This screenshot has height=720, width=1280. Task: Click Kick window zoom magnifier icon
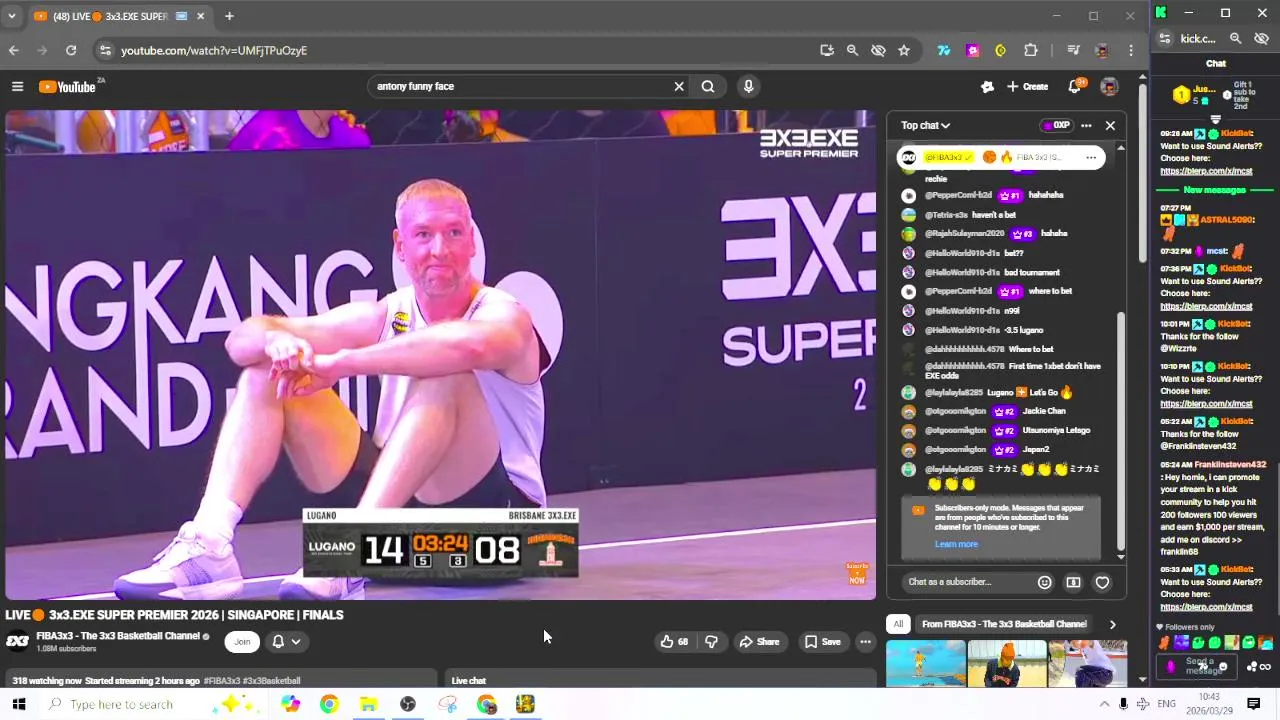coord(1236,39)
